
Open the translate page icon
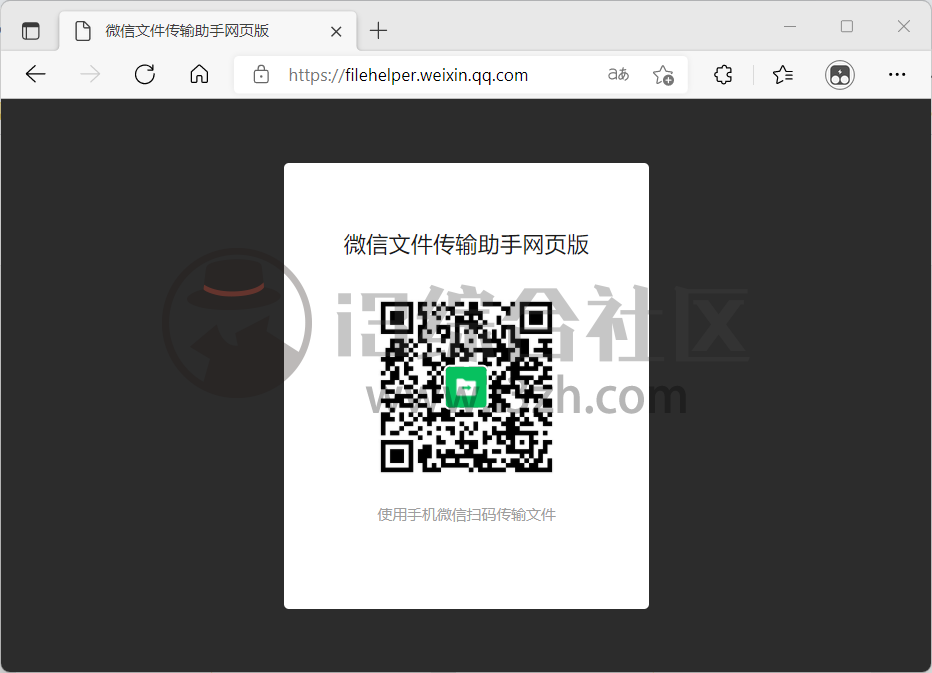coord(618,74)
